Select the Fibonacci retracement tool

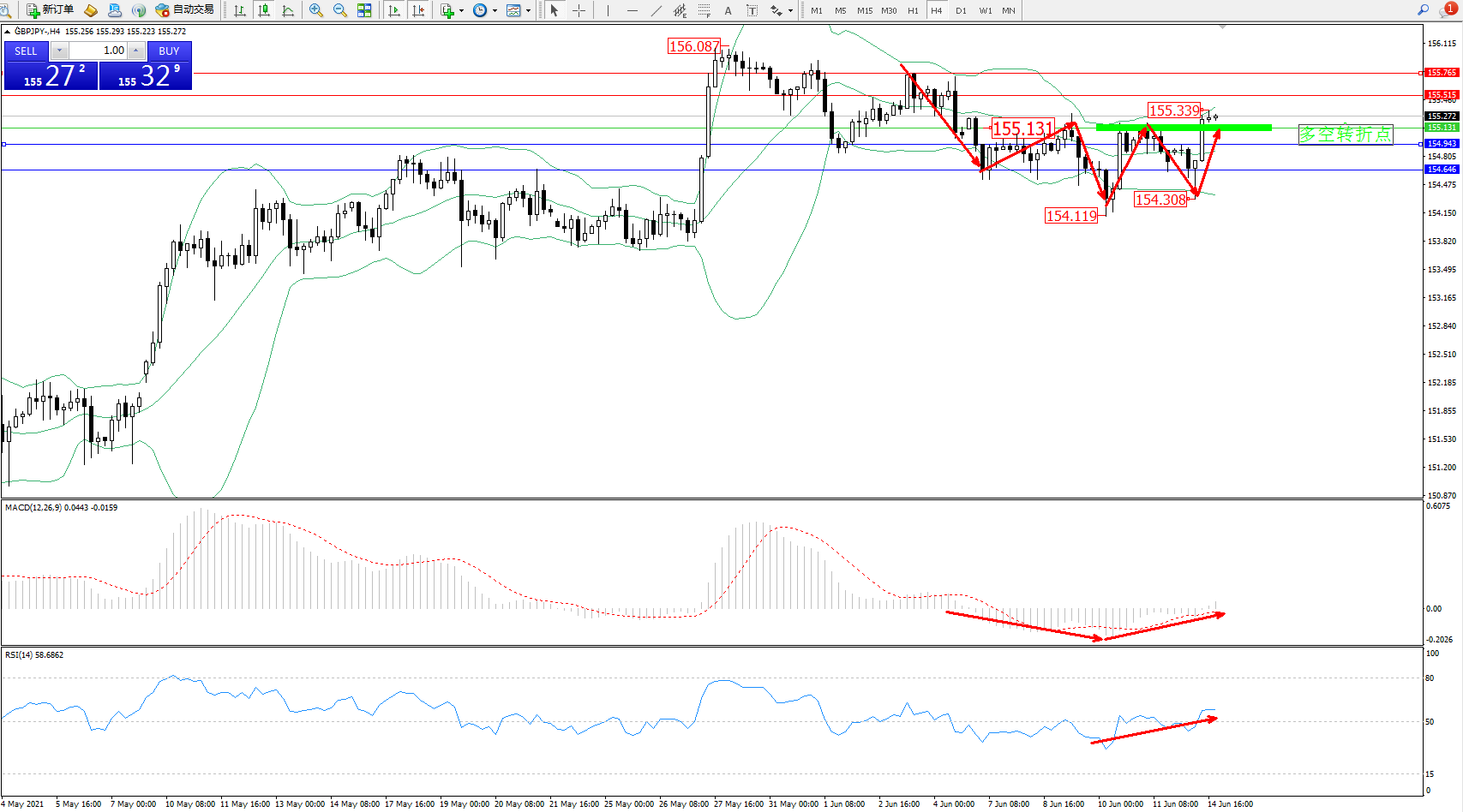click(704, 10)
